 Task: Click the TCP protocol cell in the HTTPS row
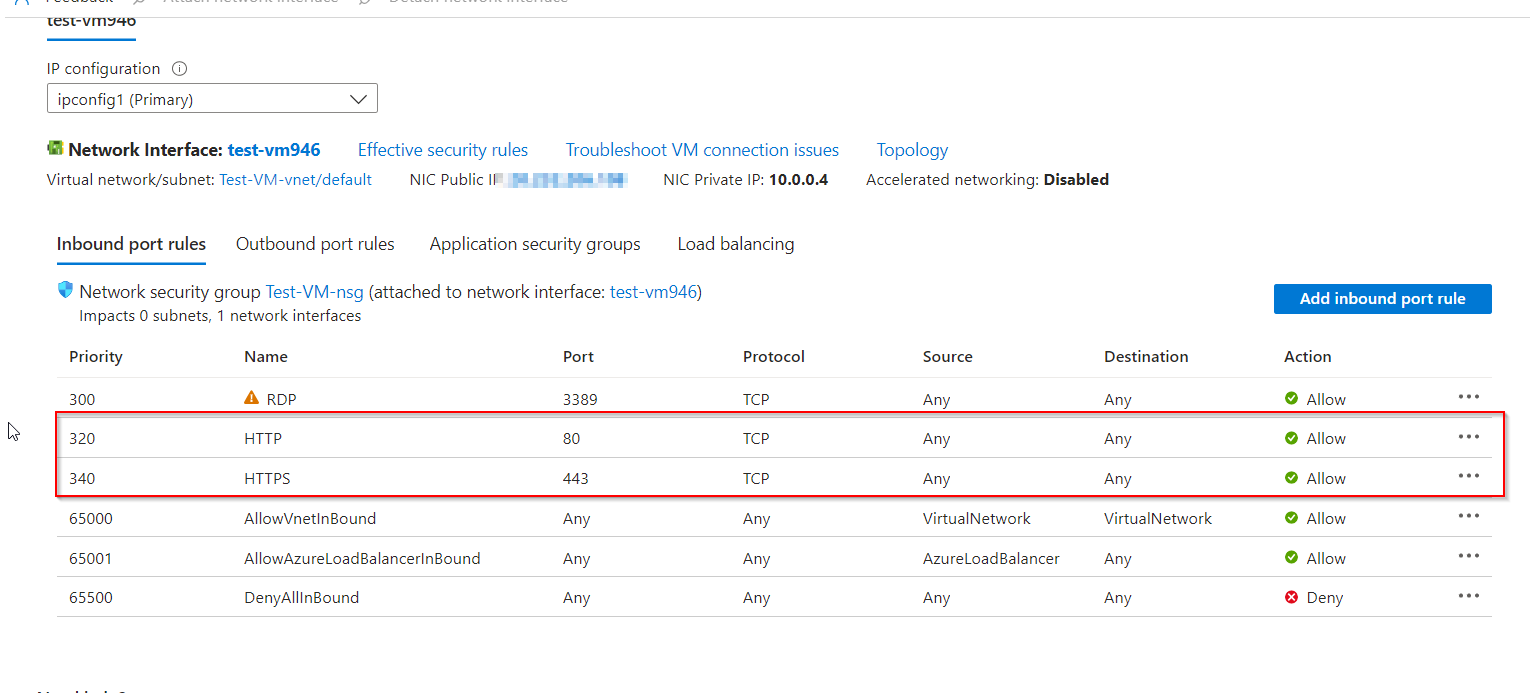tap(756, 479)
